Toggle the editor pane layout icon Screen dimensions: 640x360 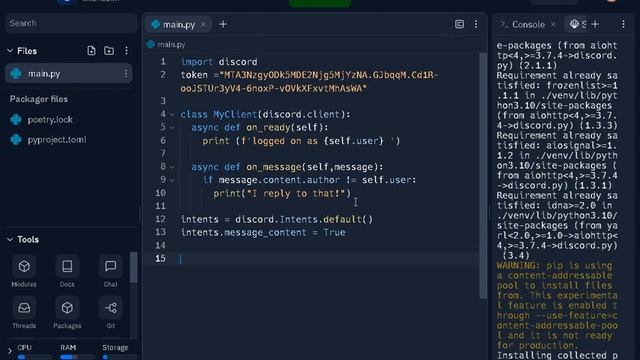tap(459, 24)
